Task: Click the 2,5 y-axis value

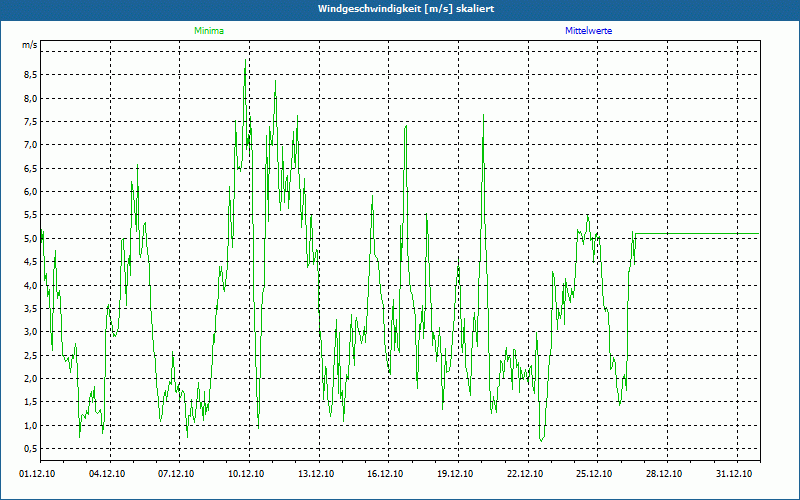Action: [31, 356]
